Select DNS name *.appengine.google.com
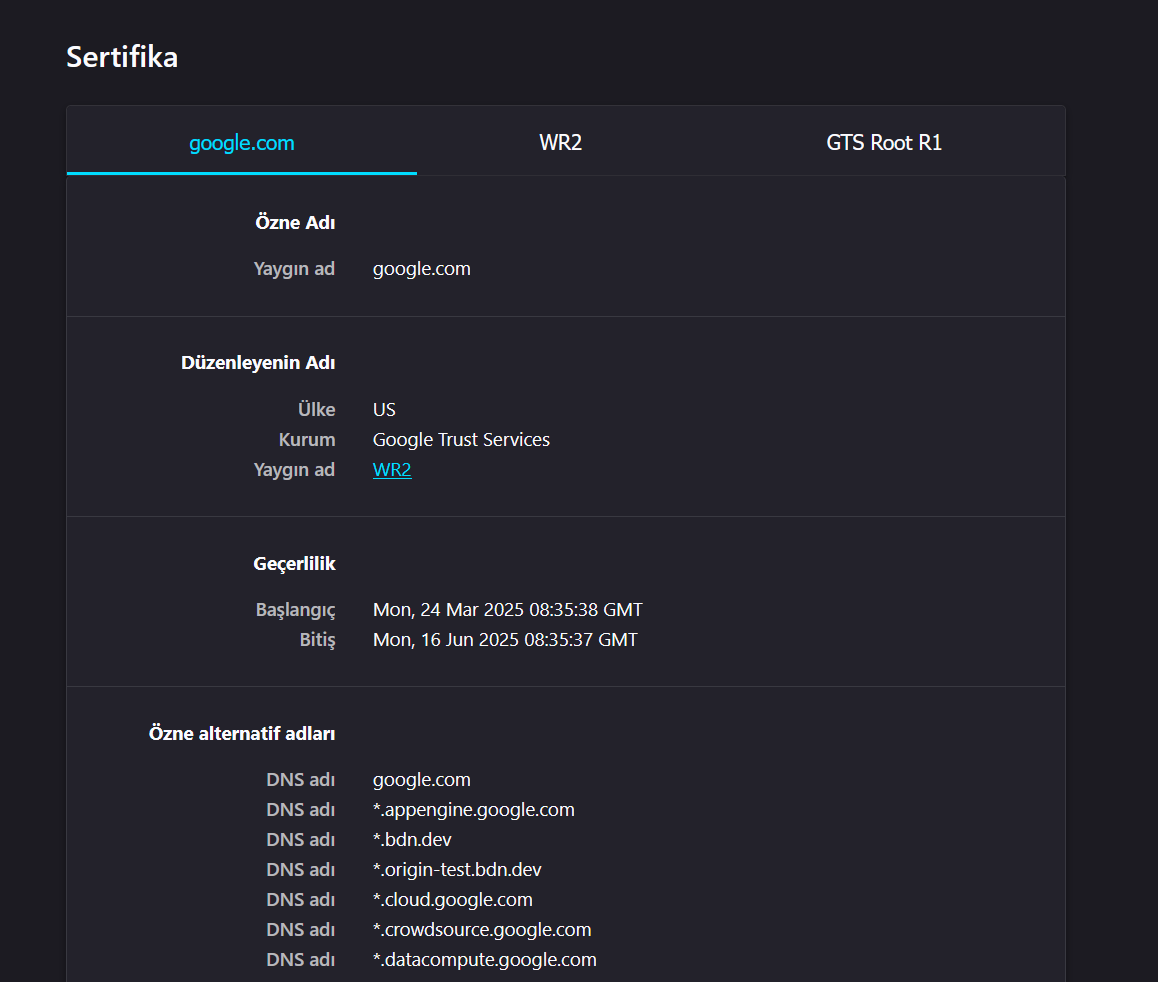Viewport: 1158px width, 982px height. click(473, 810)
